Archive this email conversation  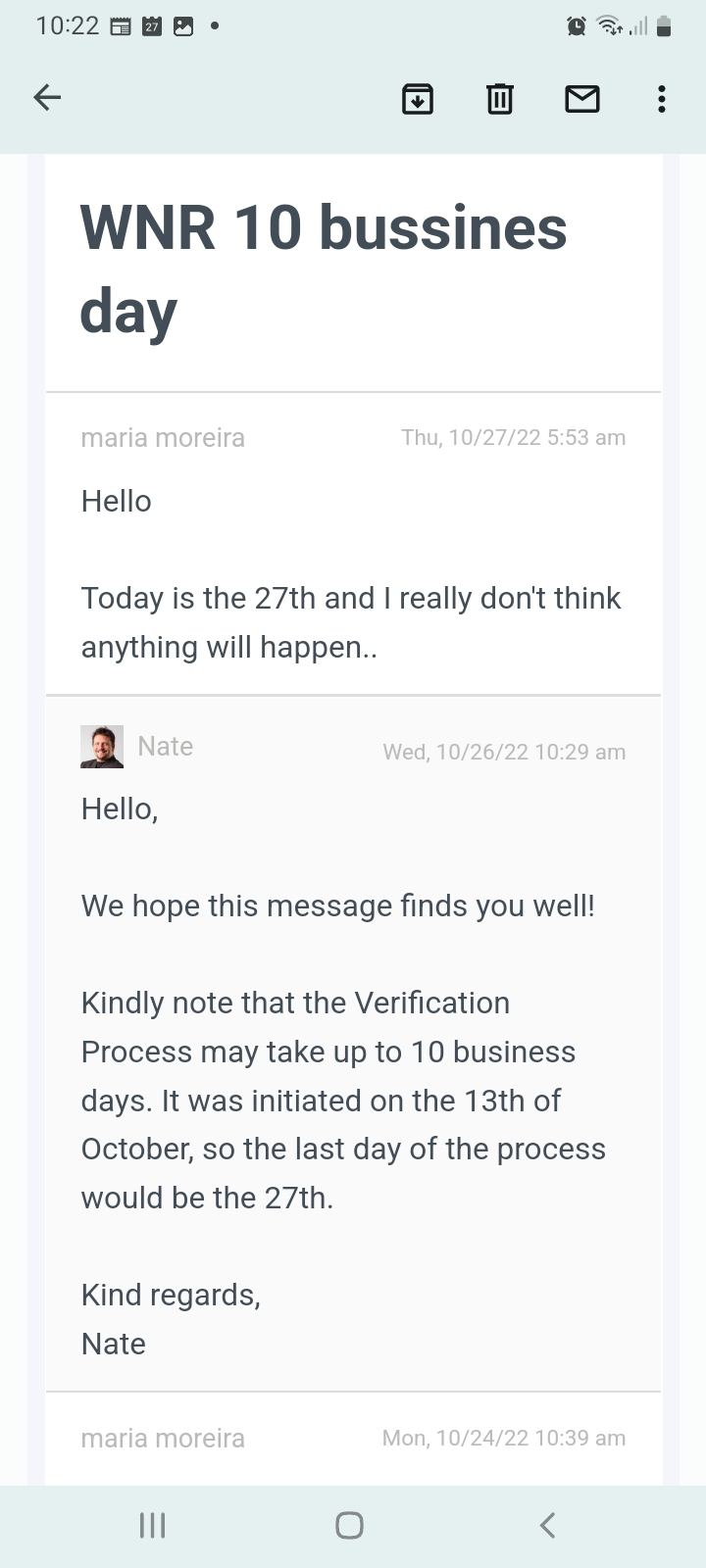click(x=418, y=98)
